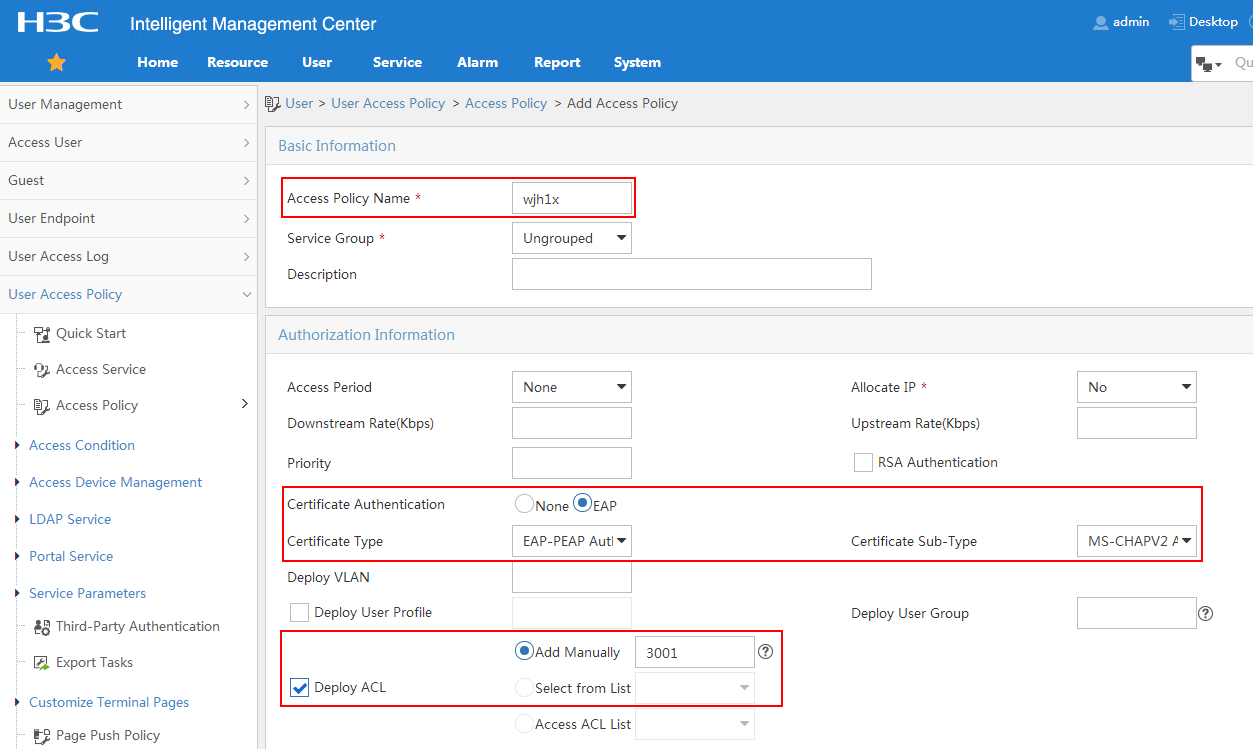1253x749 pixels.
Task: Click Access Policy icon in sidebar
Action: [x=42, y=406]
